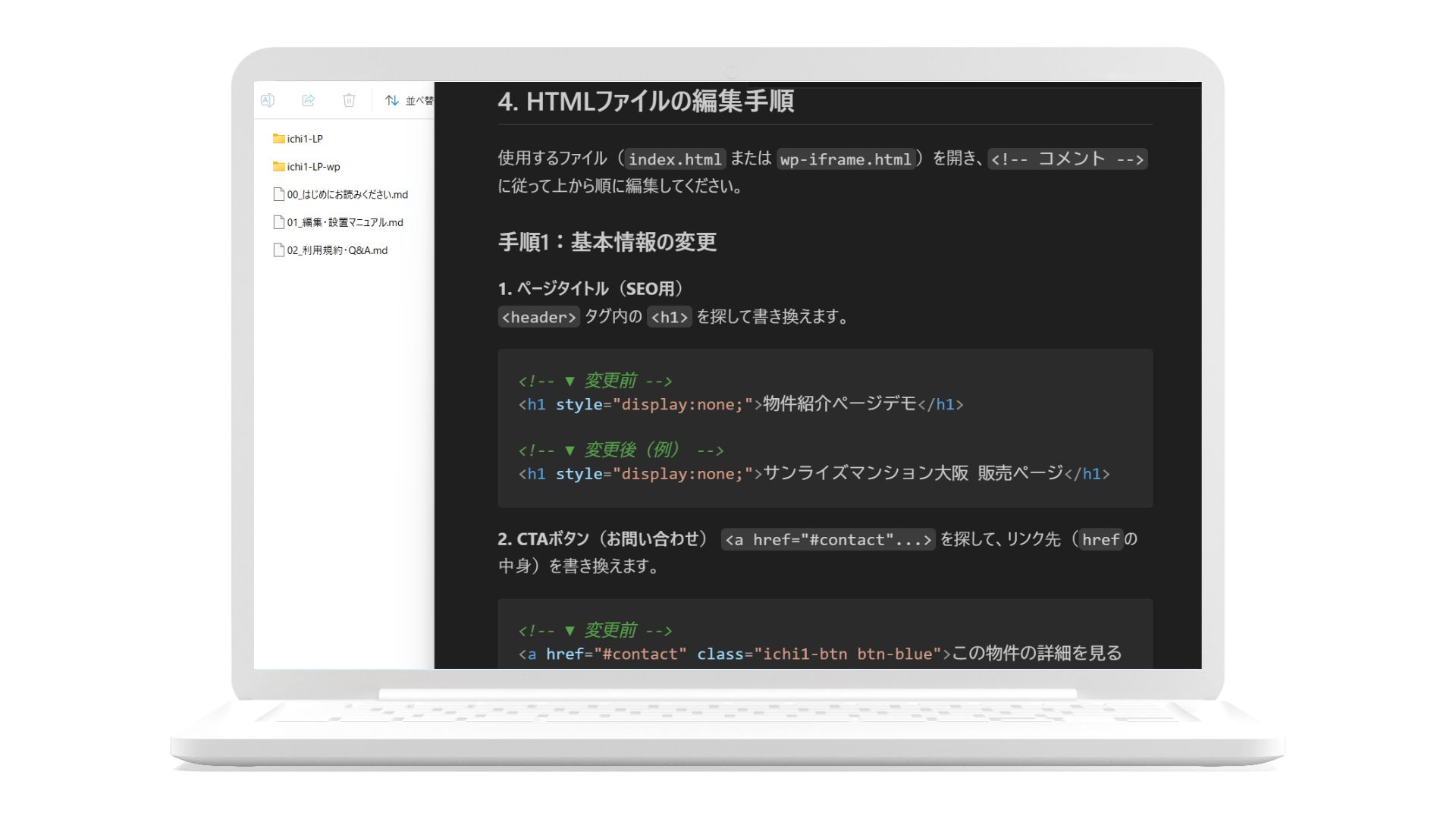This screenshot has width=1456, height=819.
Task: Click inline code wp-iframe.html
Action: click(x=845, y=159)
